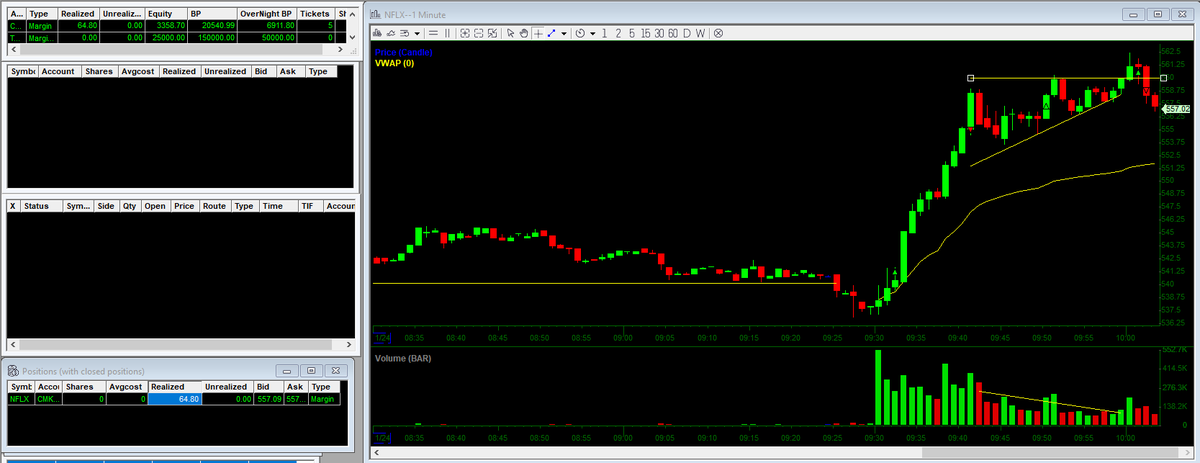This screenshot has height=463, width=1200.
Task: Open the study settings icon with horizontal lines
Action: point(405,33)
